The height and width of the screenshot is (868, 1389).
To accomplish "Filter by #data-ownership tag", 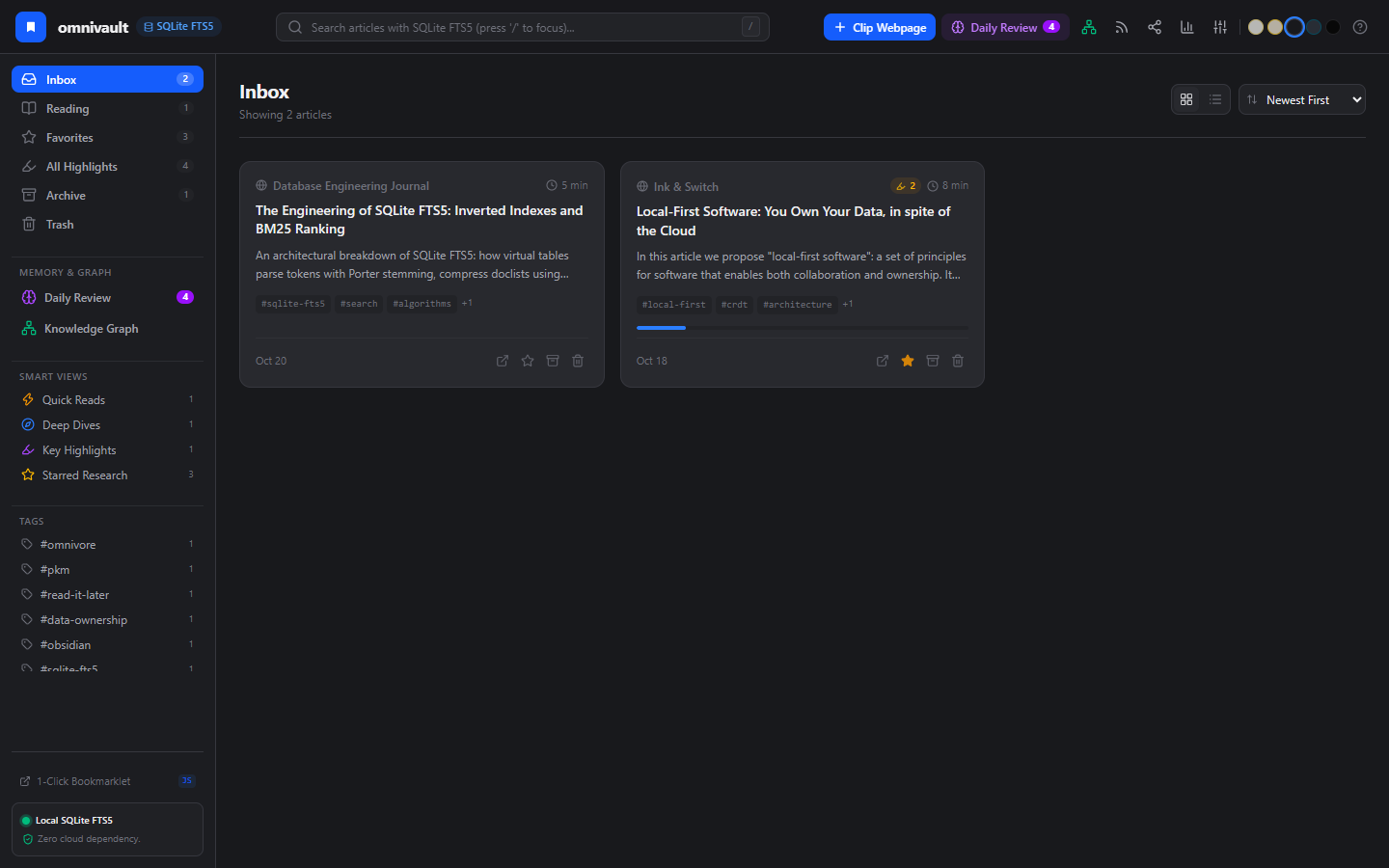I will point(107,619).
